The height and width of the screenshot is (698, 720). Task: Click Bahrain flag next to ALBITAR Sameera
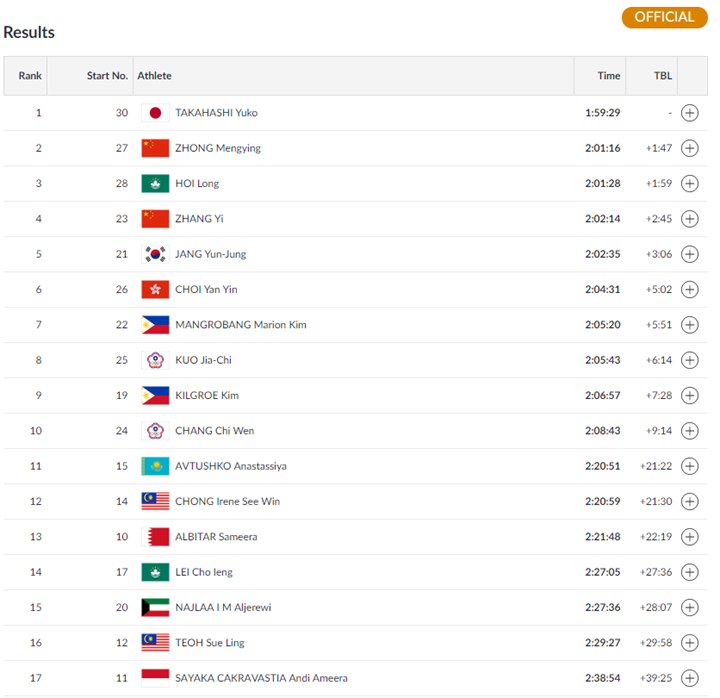pyautogui.click(x=155, y=536)
